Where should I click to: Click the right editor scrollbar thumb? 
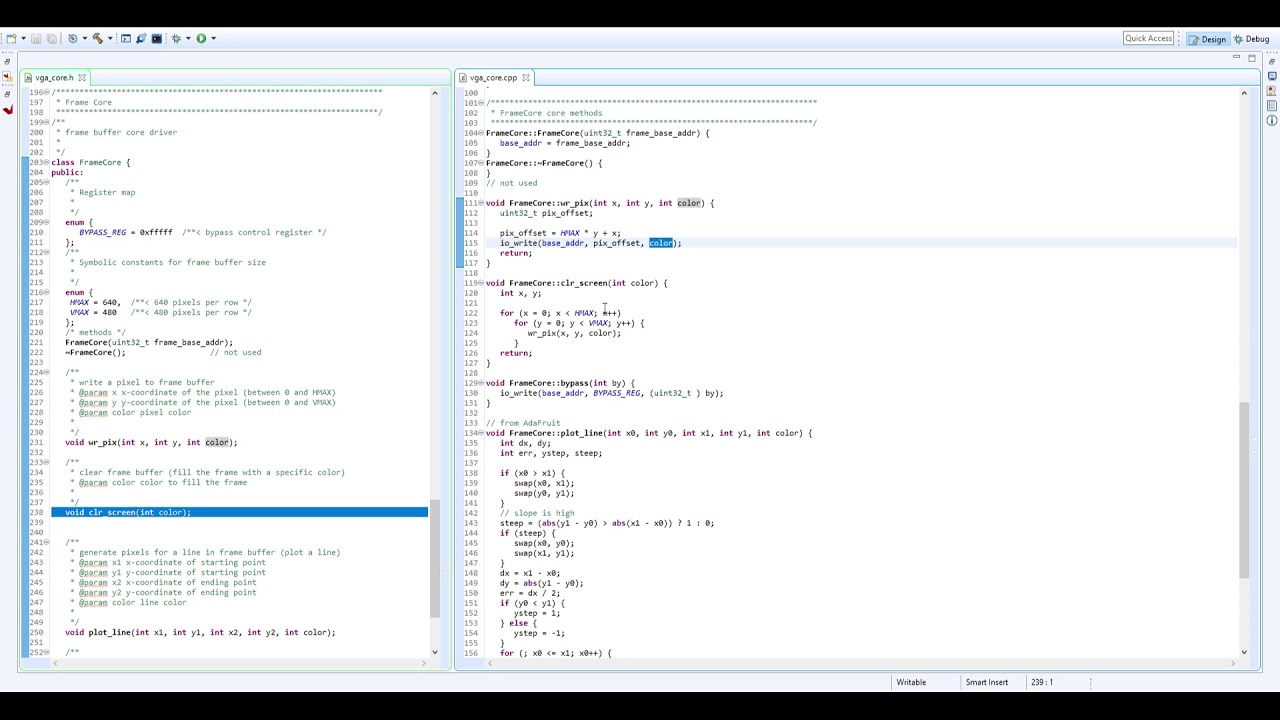1244,490
